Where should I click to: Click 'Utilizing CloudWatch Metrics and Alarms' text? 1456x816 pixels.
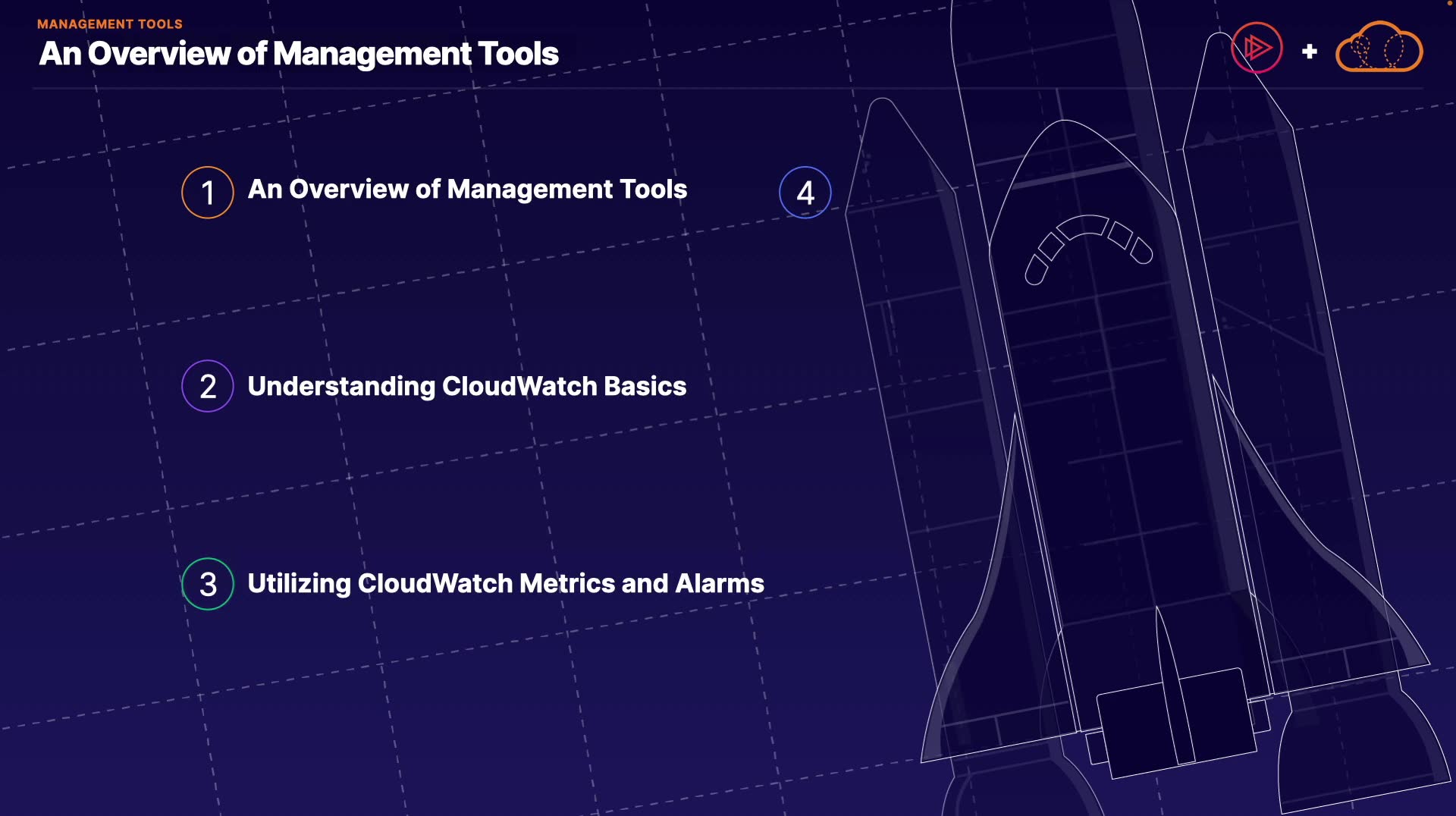click(x=506, y=584)
